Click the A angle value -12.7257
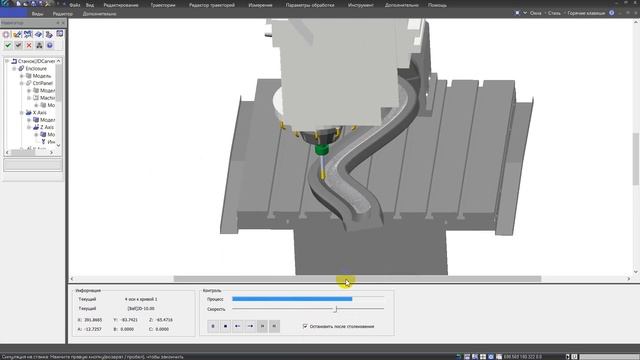 93,329
